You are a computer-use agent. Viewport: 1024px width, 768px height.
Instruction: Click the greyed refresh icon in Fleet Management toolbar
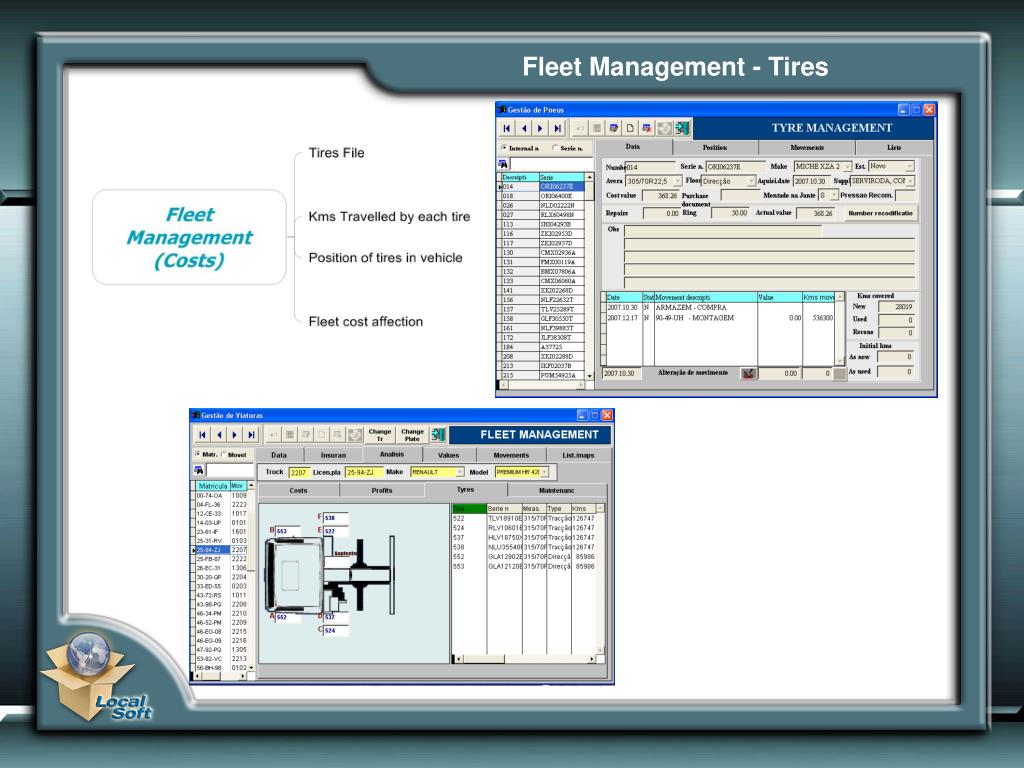coord(355,434)
